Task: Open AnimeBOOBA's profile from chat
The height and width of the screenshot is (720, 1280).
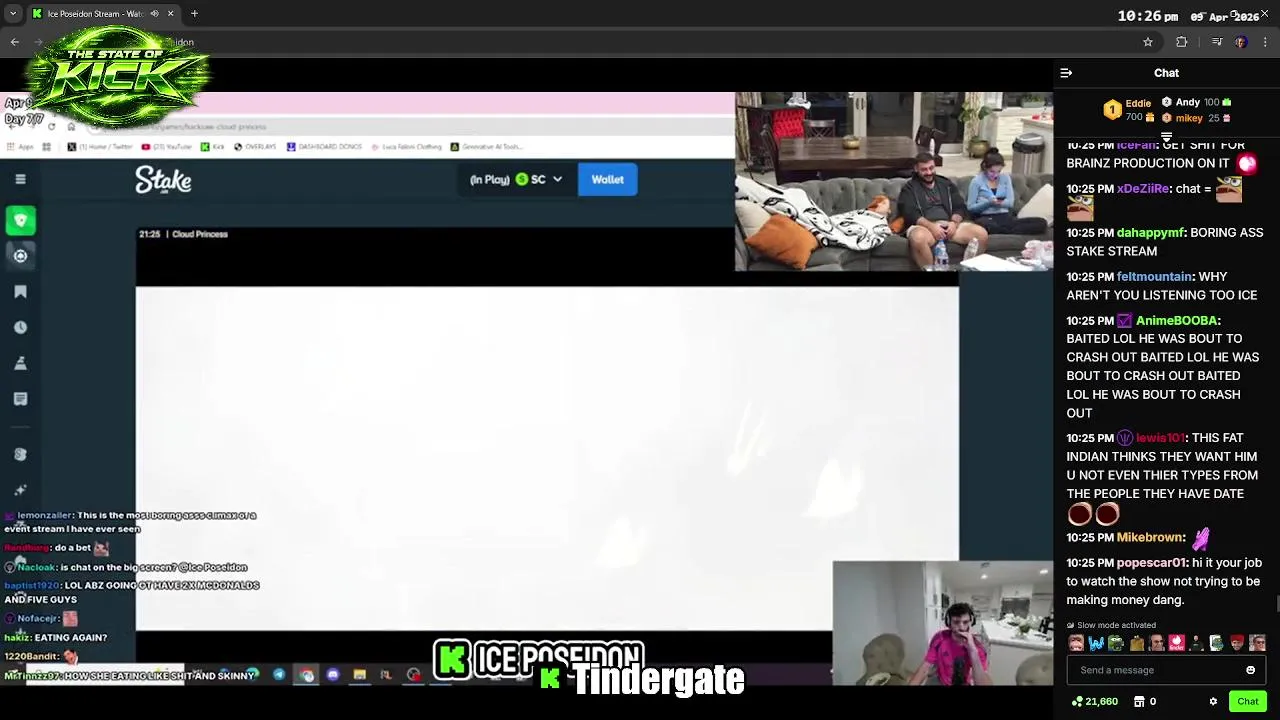Action: pos(1176,320)
